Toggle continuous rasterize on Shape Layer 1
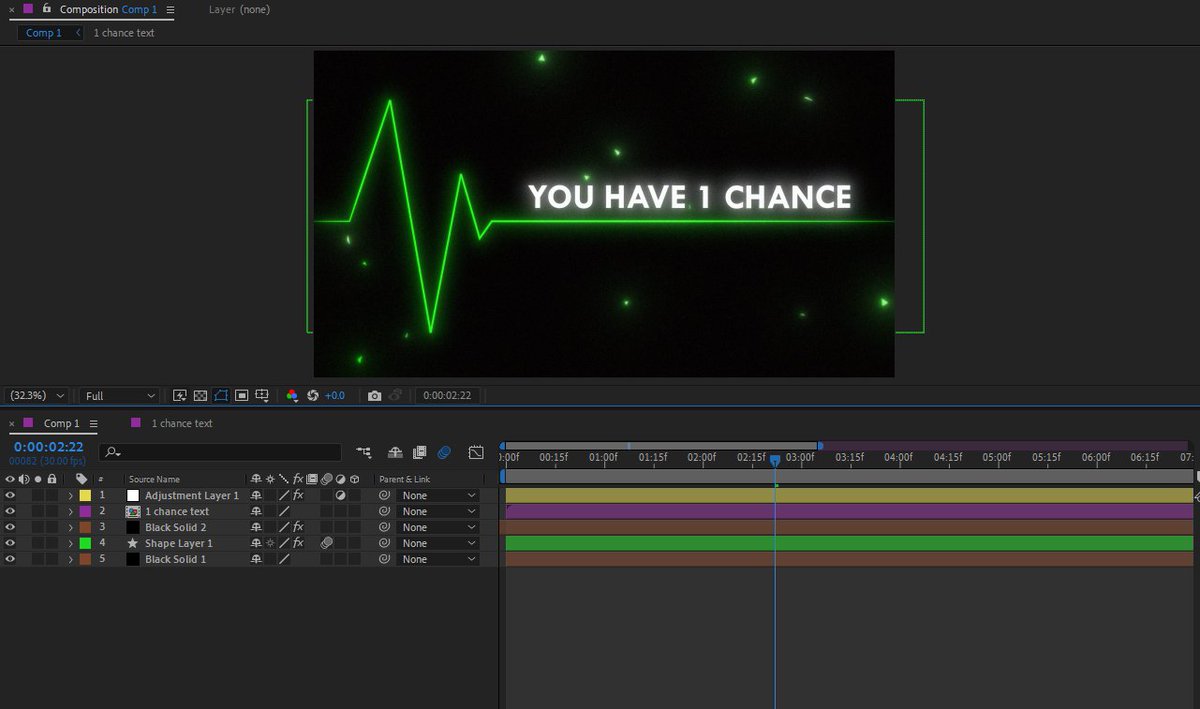The width and height of the screenshot is (1200, 709). 270,544
